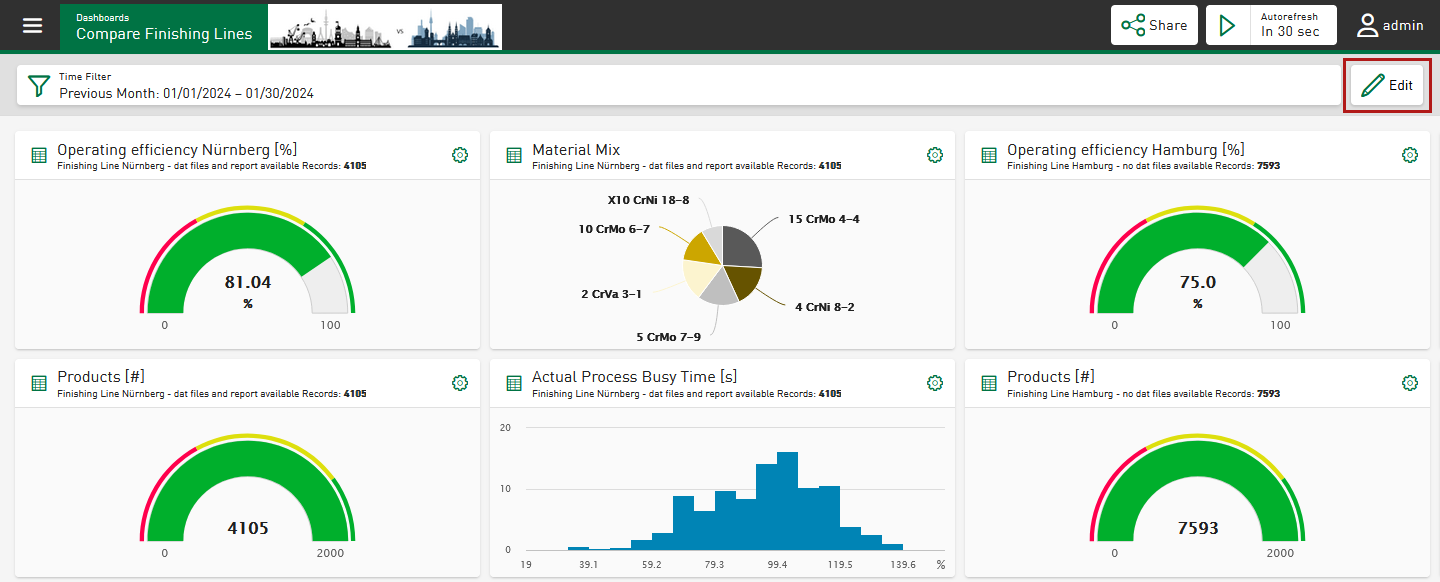Open the Autorefresh interval selector
This screenshot has width=1440, height=582.
pyautogui.click(x=1293, y=25)
